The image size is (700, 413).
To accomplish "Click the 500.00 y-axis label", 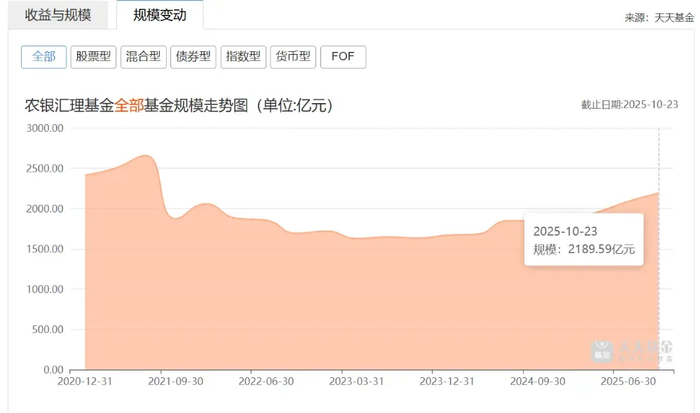I will tap(47, 330).
